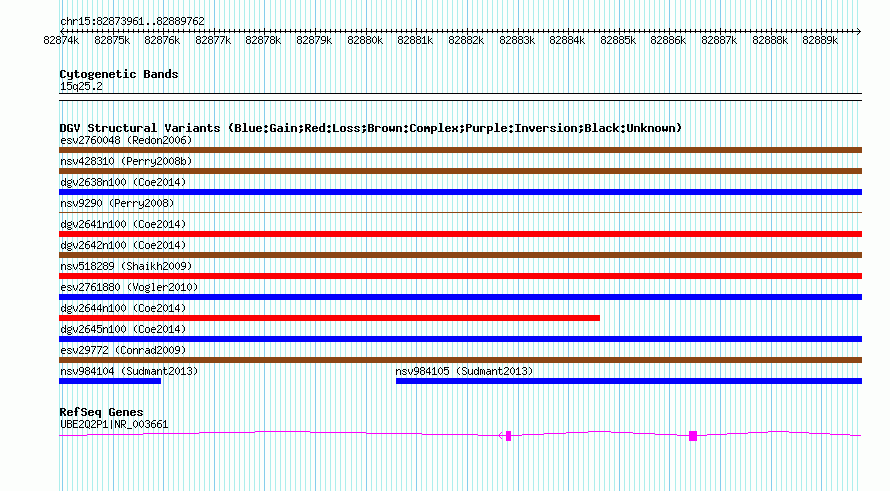This screenshot has height=491, width=890.
Task: Click the second magenta exon block of UBE2Q2P1
Action: (x=692, y=436)
